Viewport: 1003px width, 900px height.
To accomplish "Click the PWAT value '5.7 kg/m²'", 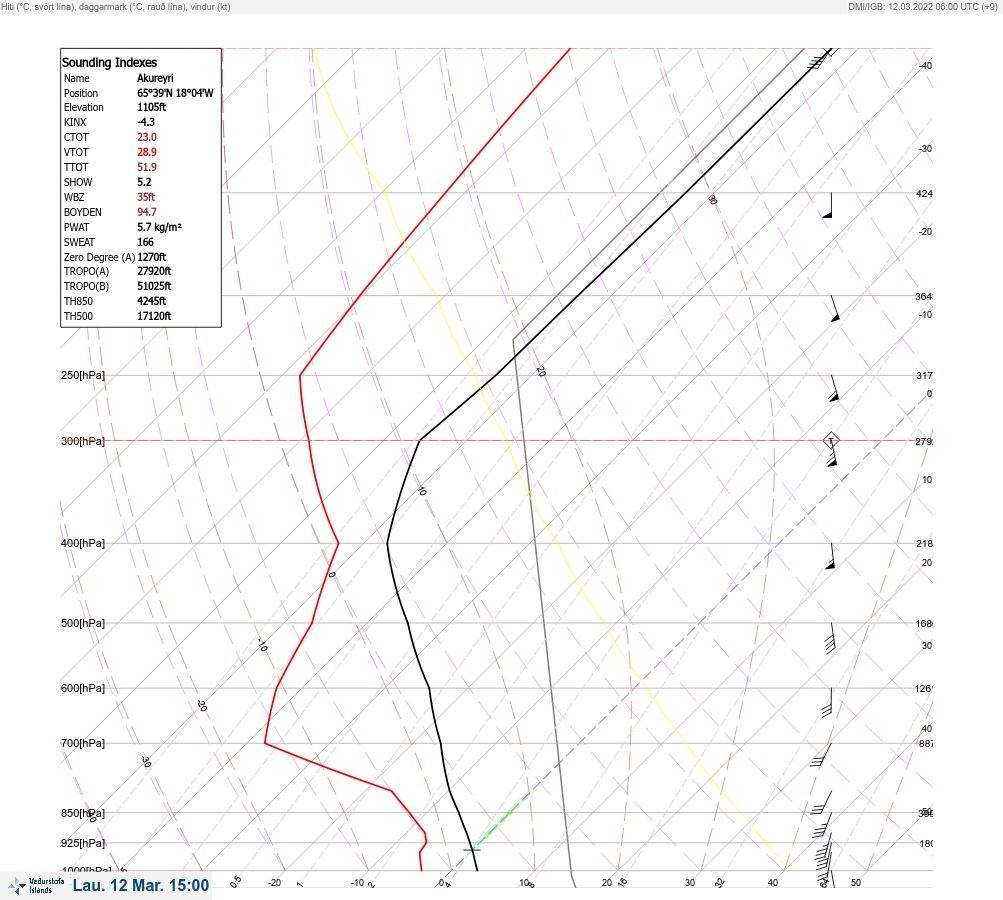I will tap(159, 227).
